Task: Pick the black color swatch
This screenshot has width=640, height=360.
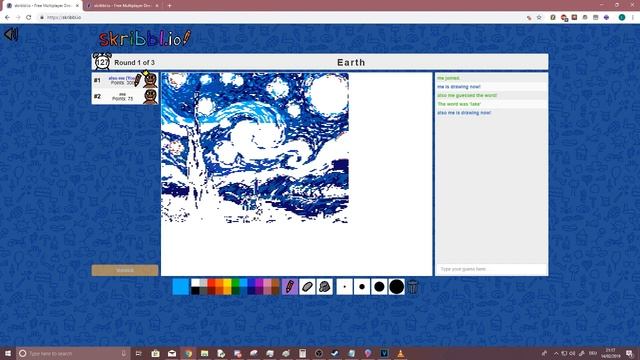Action: (196, 291)
